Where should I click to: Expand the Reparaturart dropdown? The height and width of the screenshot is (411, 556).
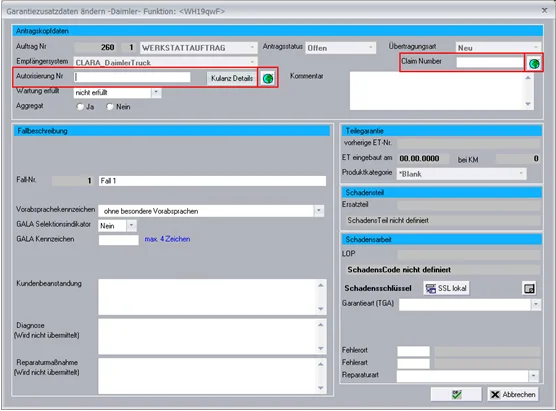pyautogui.click(x=533, y=376)
